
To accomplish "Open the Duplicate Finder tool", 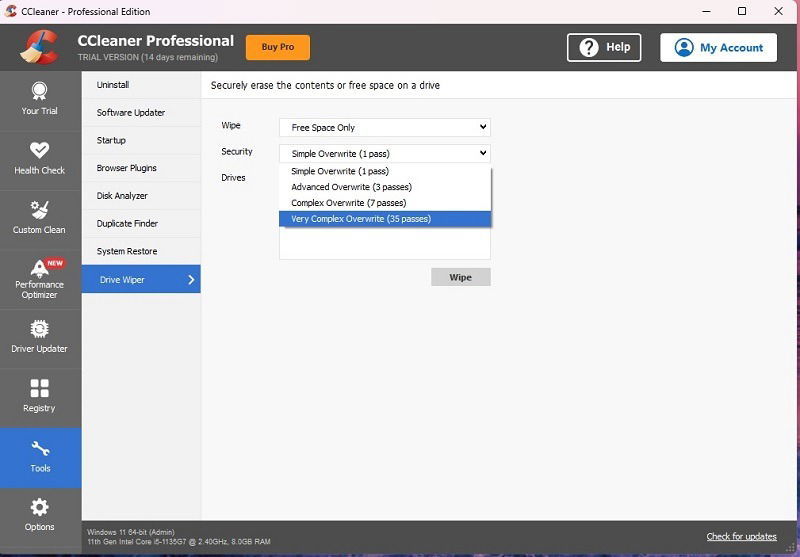I will (141, 223).
